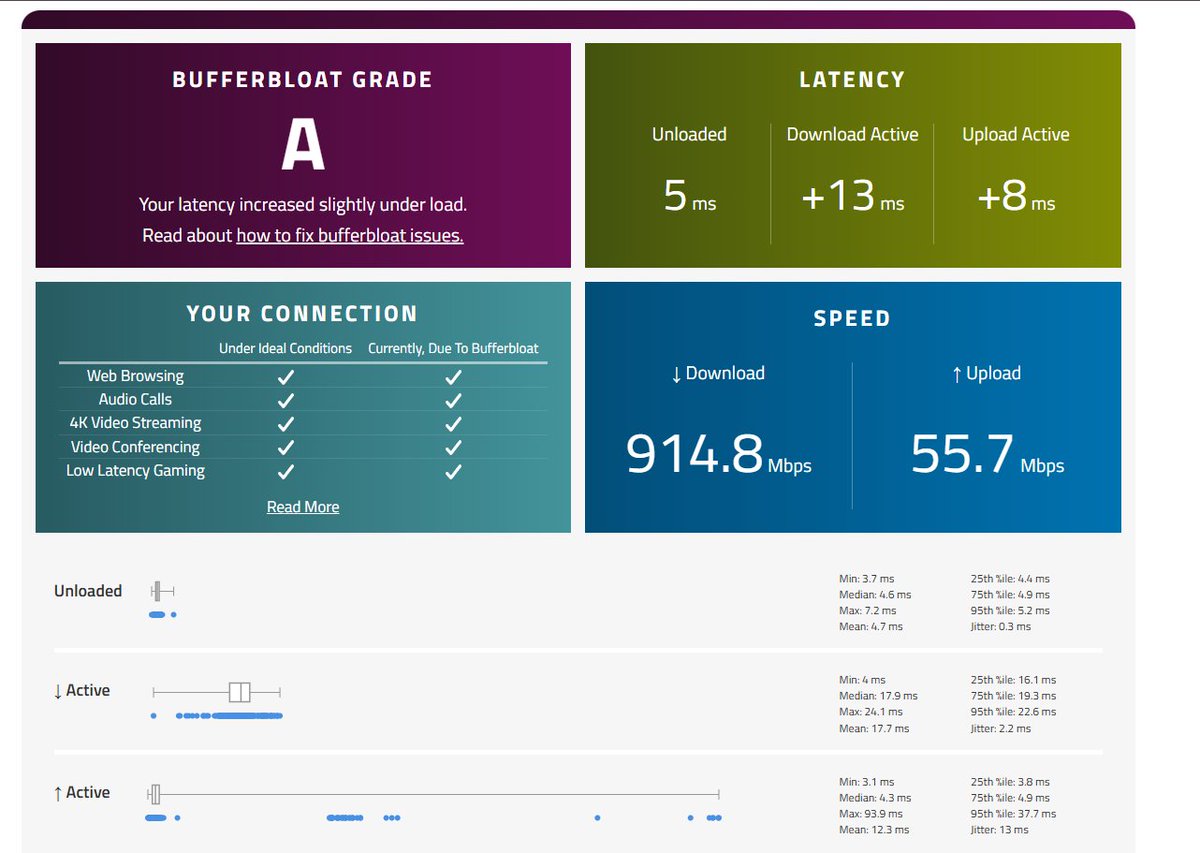Click the Min: 3.7 ms stat
The width and height of the screenshot is (1200, 853).
tap(867, 579)
